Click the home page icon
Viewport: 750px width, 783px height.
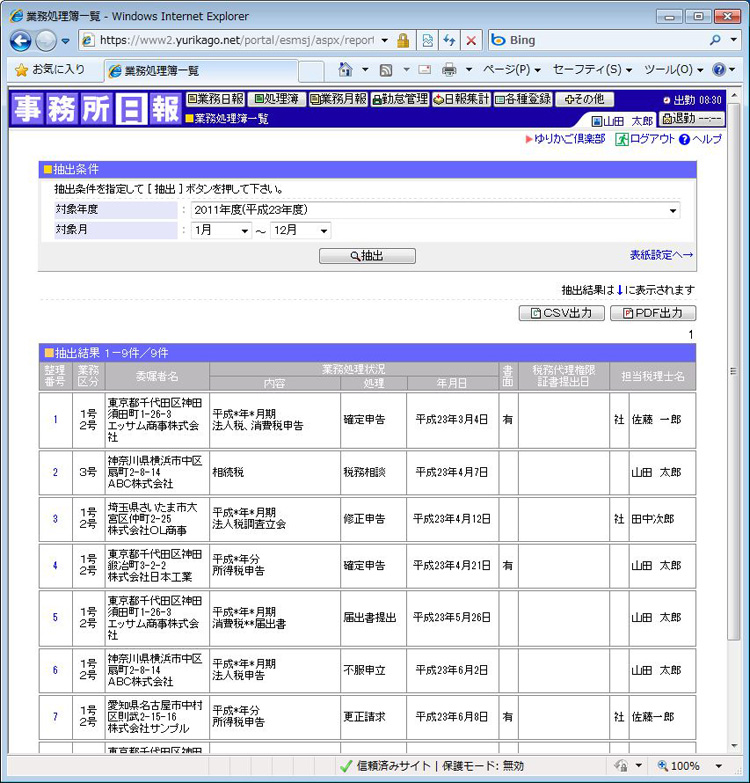pos(346,70)
